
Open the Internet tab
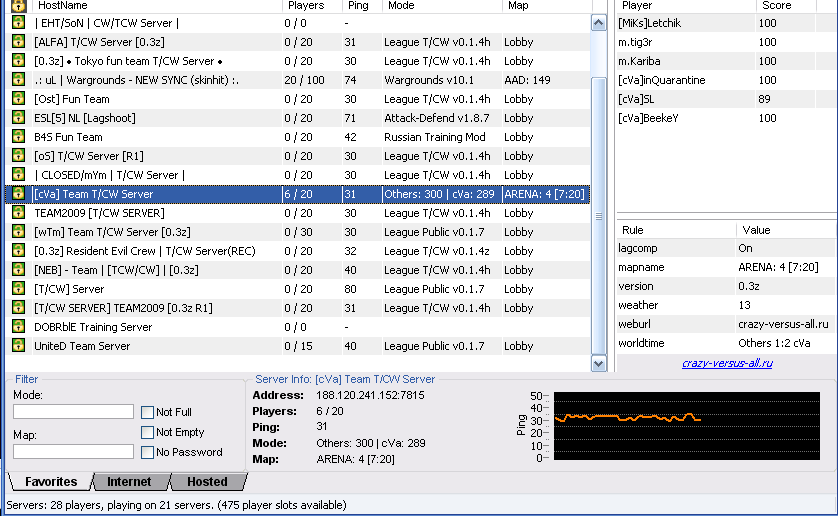[129, 482]
